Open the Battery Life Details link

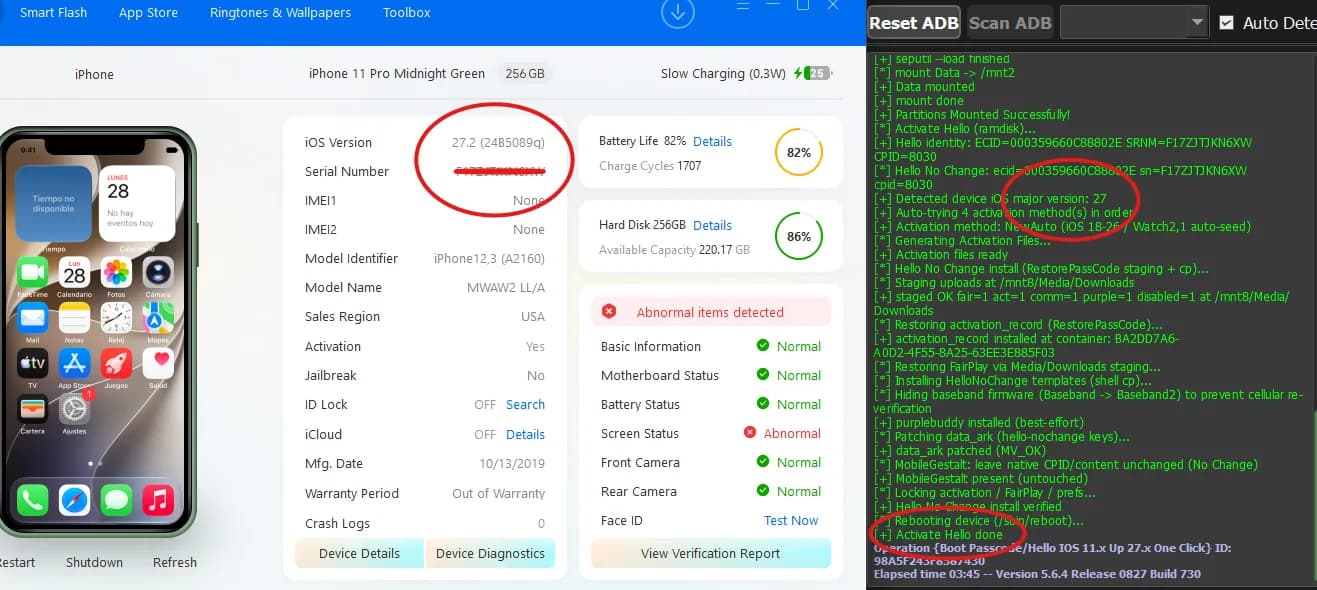pyautogui.click(x=712, y=141)
